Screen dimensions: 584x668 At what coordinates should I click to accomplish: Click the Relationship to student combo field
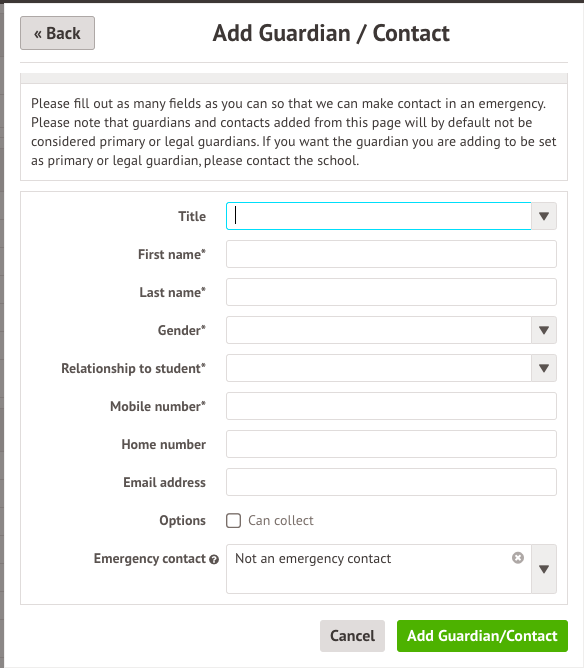tap(379, 368)
